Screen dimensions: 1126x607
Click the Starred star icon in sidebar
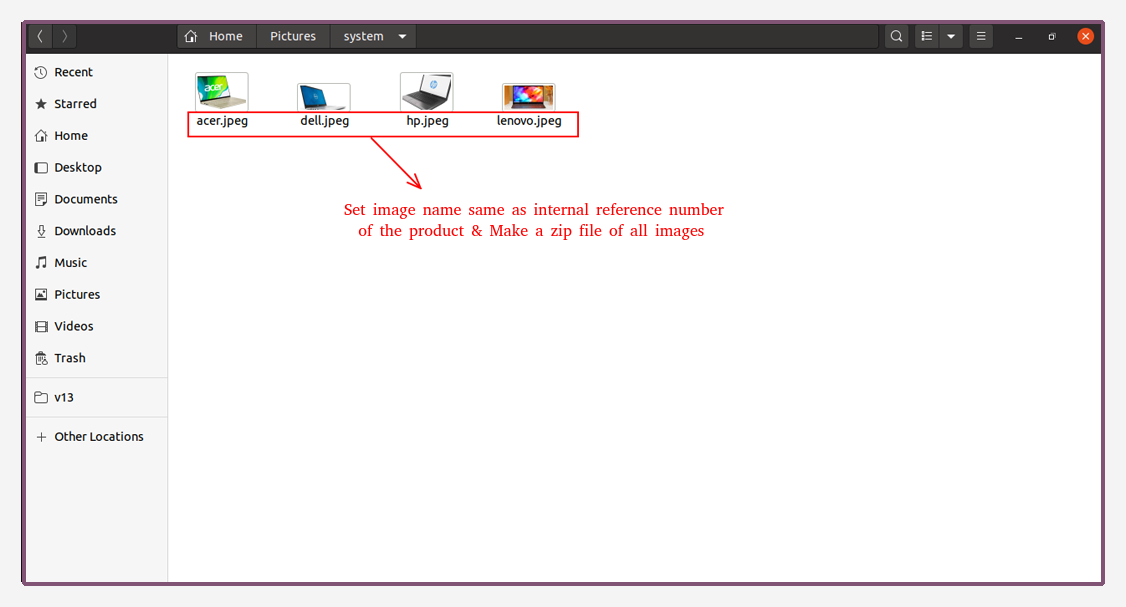click(x=41, y=104)
